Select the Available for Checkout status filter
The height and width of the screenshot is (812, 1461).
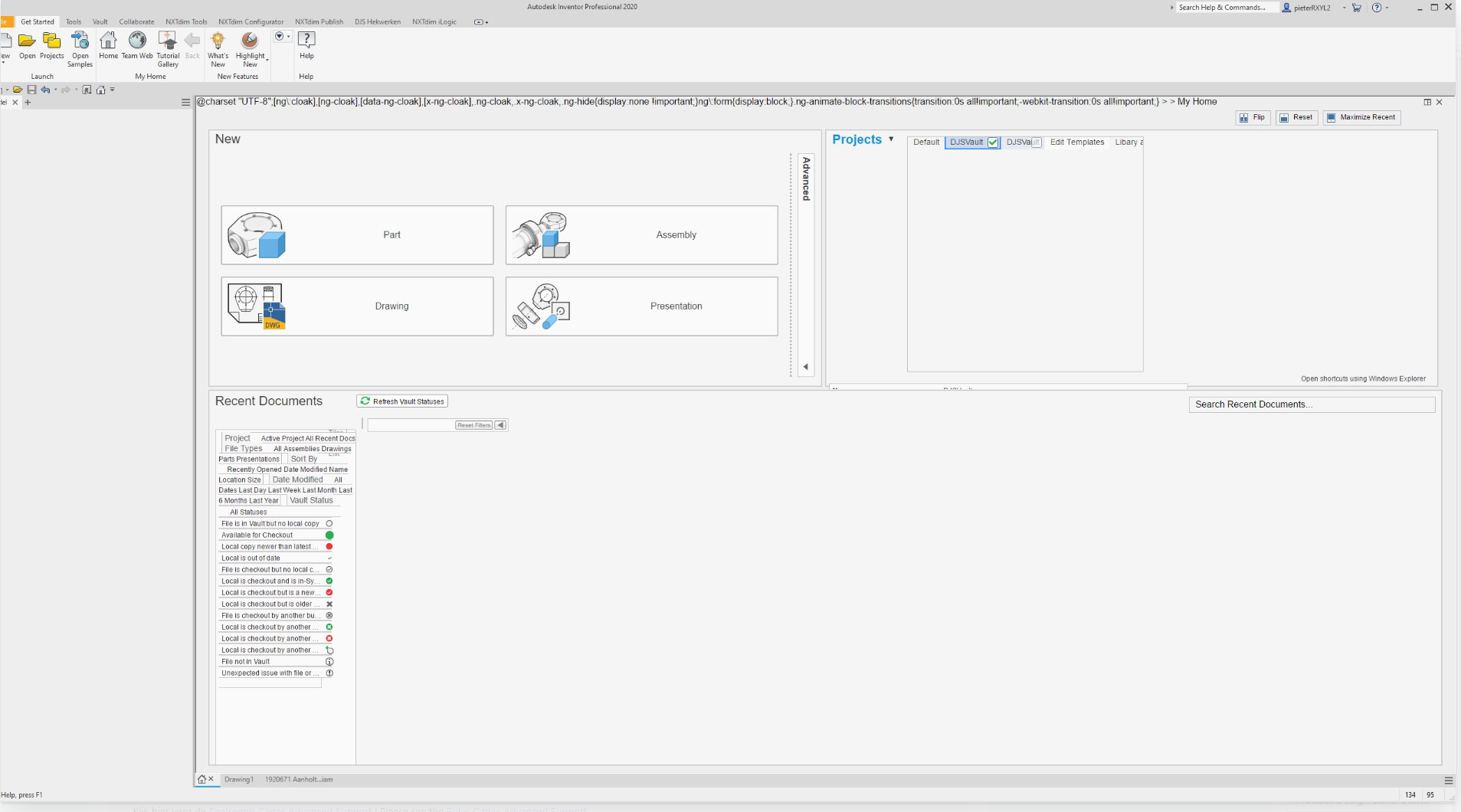coord(257,535)
